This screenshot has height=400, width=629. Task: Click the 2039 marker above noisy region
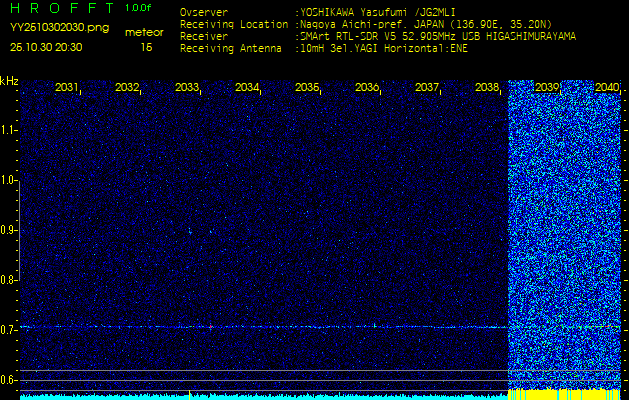(x=547, y=88)
